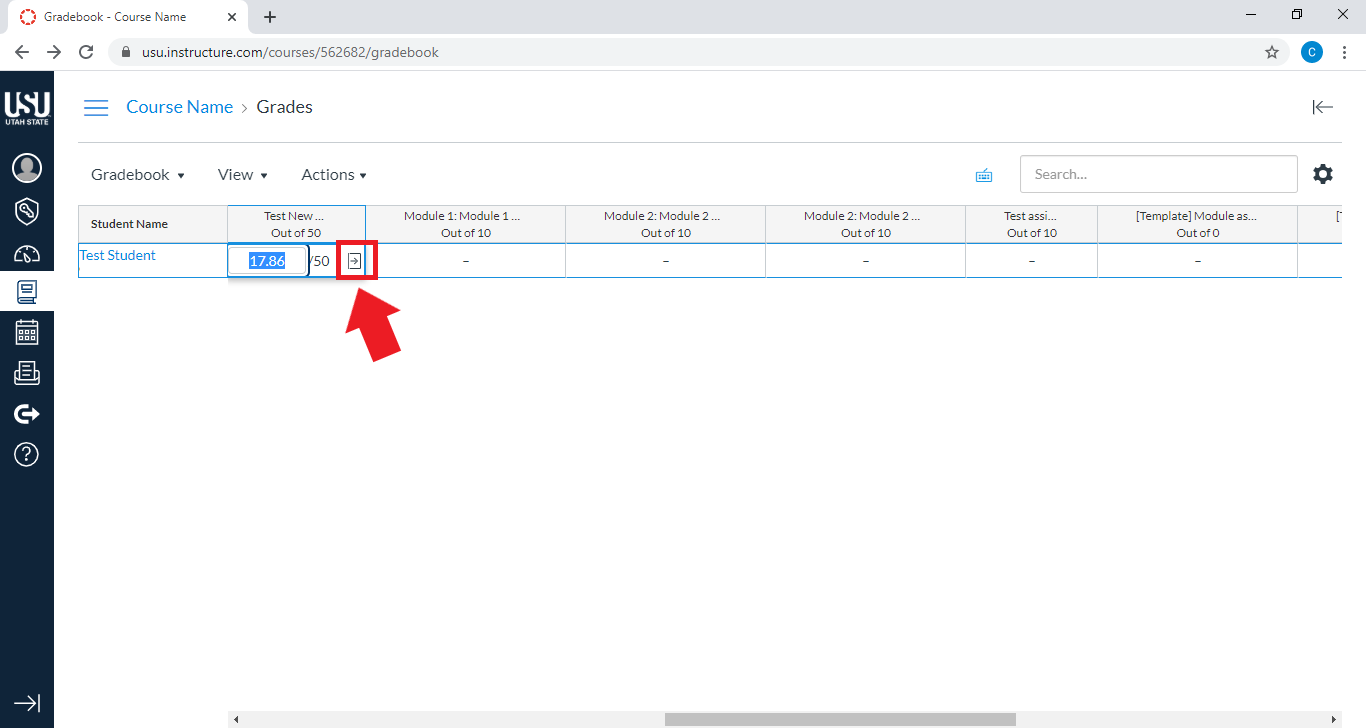Go to the Dashboard gauge icon
Viewport: 1366px width, 728px height.
point(27,253)
